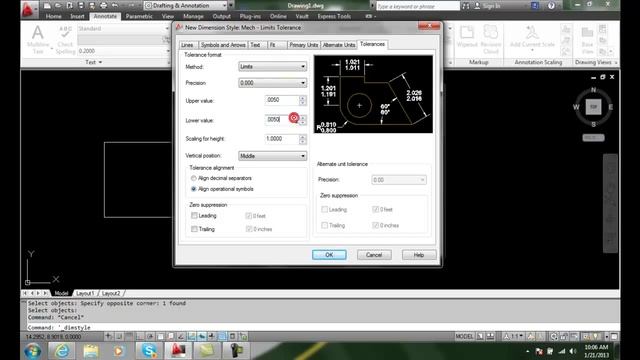The height and width of the screenshot is (360, 640).
Task: Click the Plot printer icon in quick access toolbar
Action: coord(104,6)
